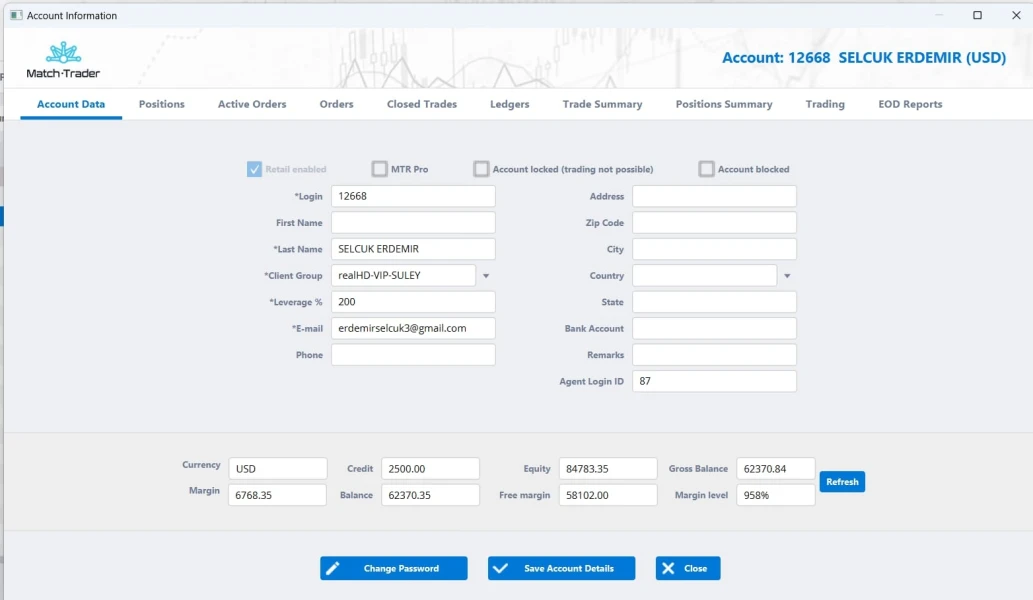This screenshot has width=1033, height=600.
Task: Click the Leverage % input field
Action: click(x=413, y=302)
